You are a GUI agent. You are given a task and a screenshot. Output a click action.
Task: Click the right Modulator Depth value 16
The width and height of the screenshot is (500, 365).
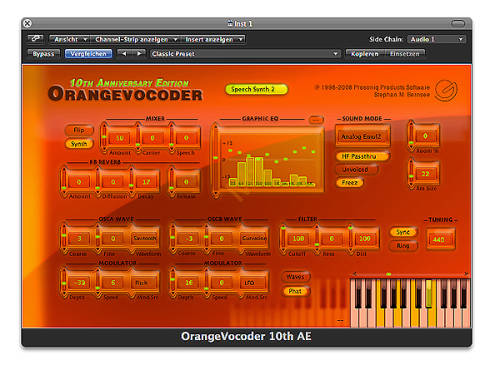[x=189, y=283]
